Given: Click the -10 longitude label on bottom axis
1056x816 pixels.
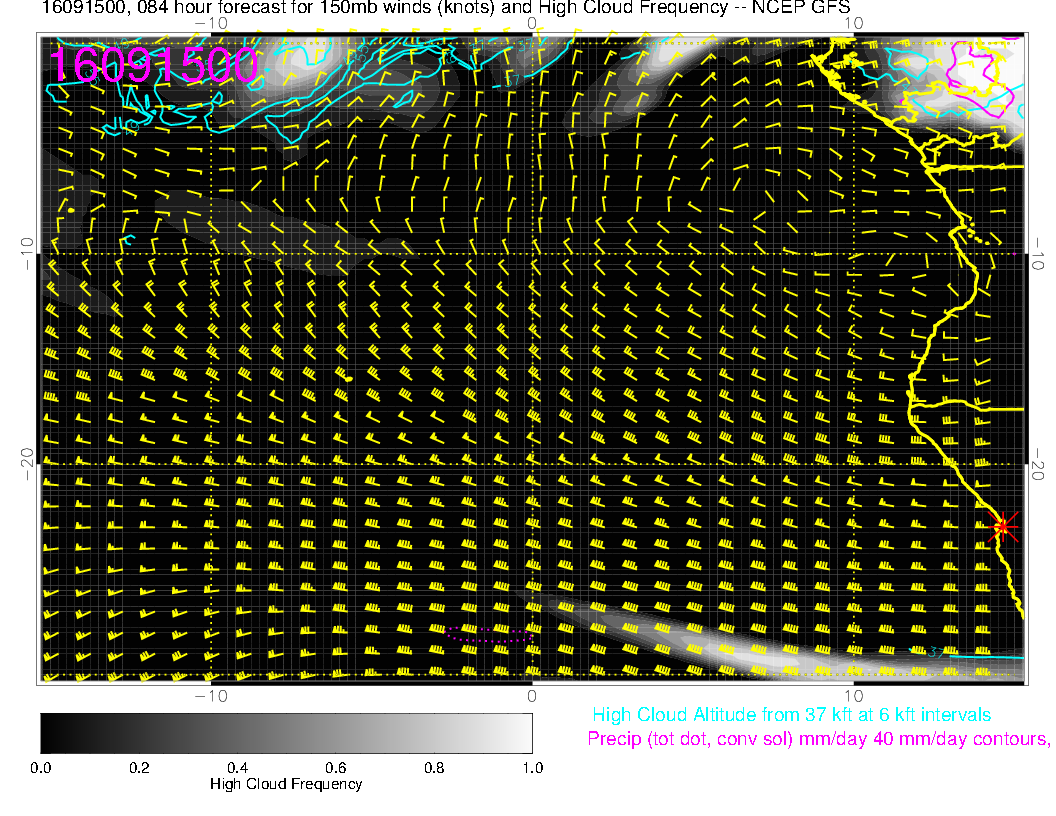Looking at the screenshot, I should (210, 695).
